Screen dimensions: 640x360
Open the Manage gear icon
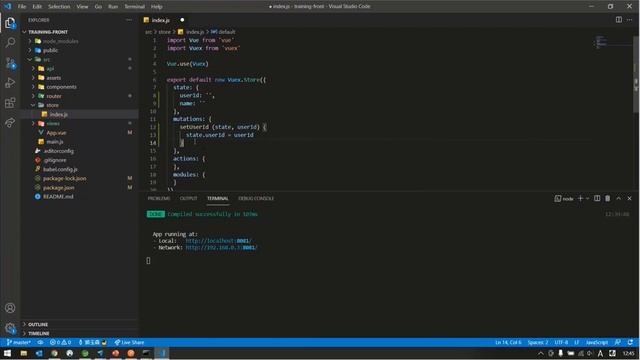[x=10, y=328]
